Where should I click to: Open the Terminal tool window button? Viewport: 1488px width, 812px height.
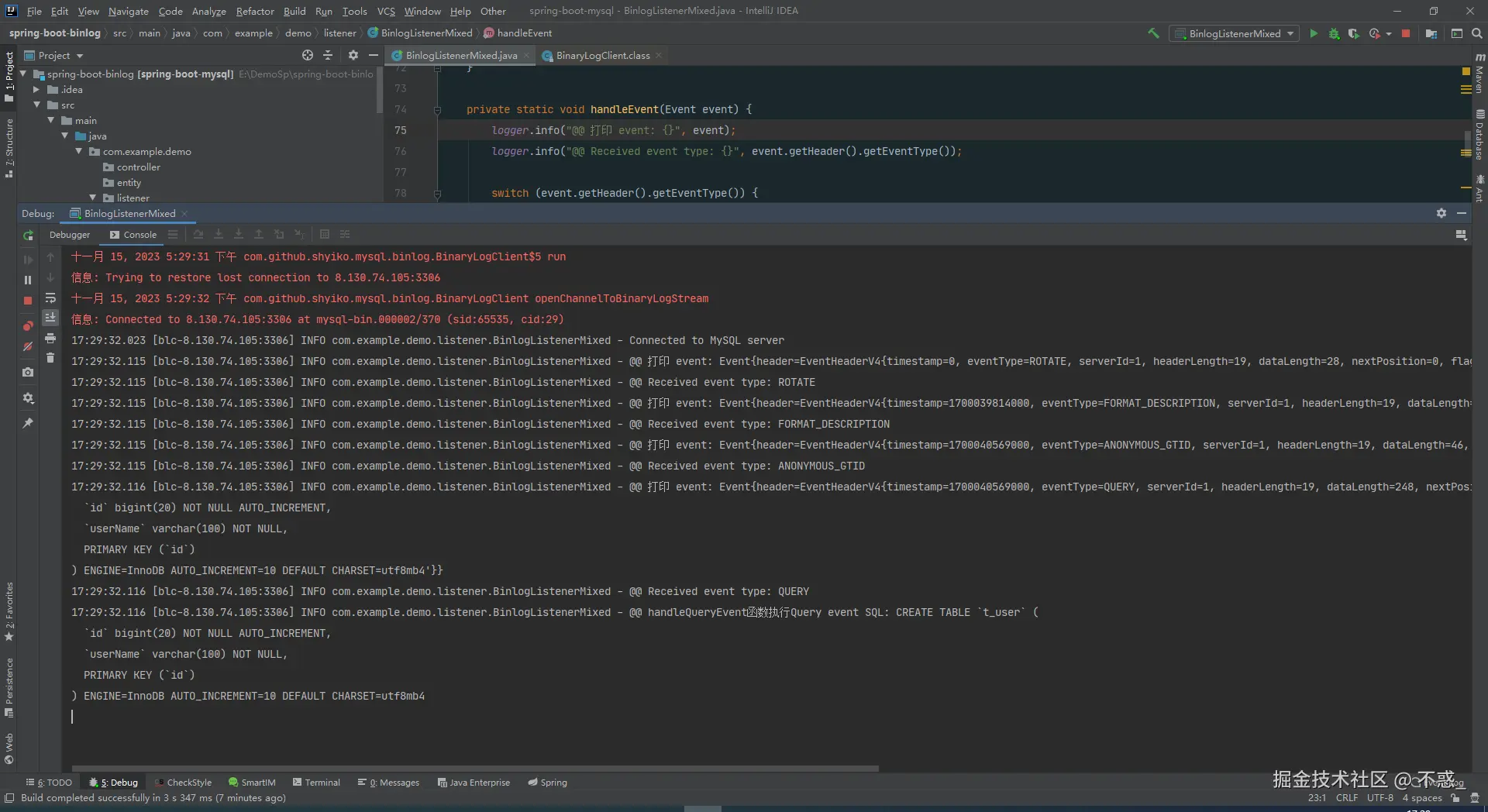click(x=316, y=783)
